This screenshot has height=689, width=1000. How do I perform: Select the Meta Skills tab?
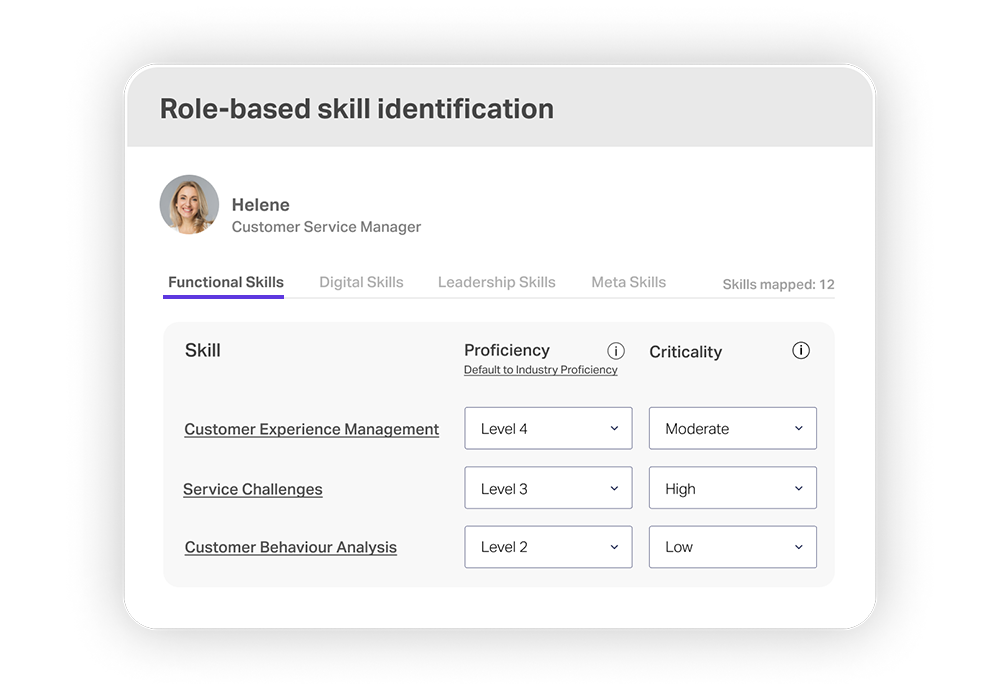[x=628, y=282]
